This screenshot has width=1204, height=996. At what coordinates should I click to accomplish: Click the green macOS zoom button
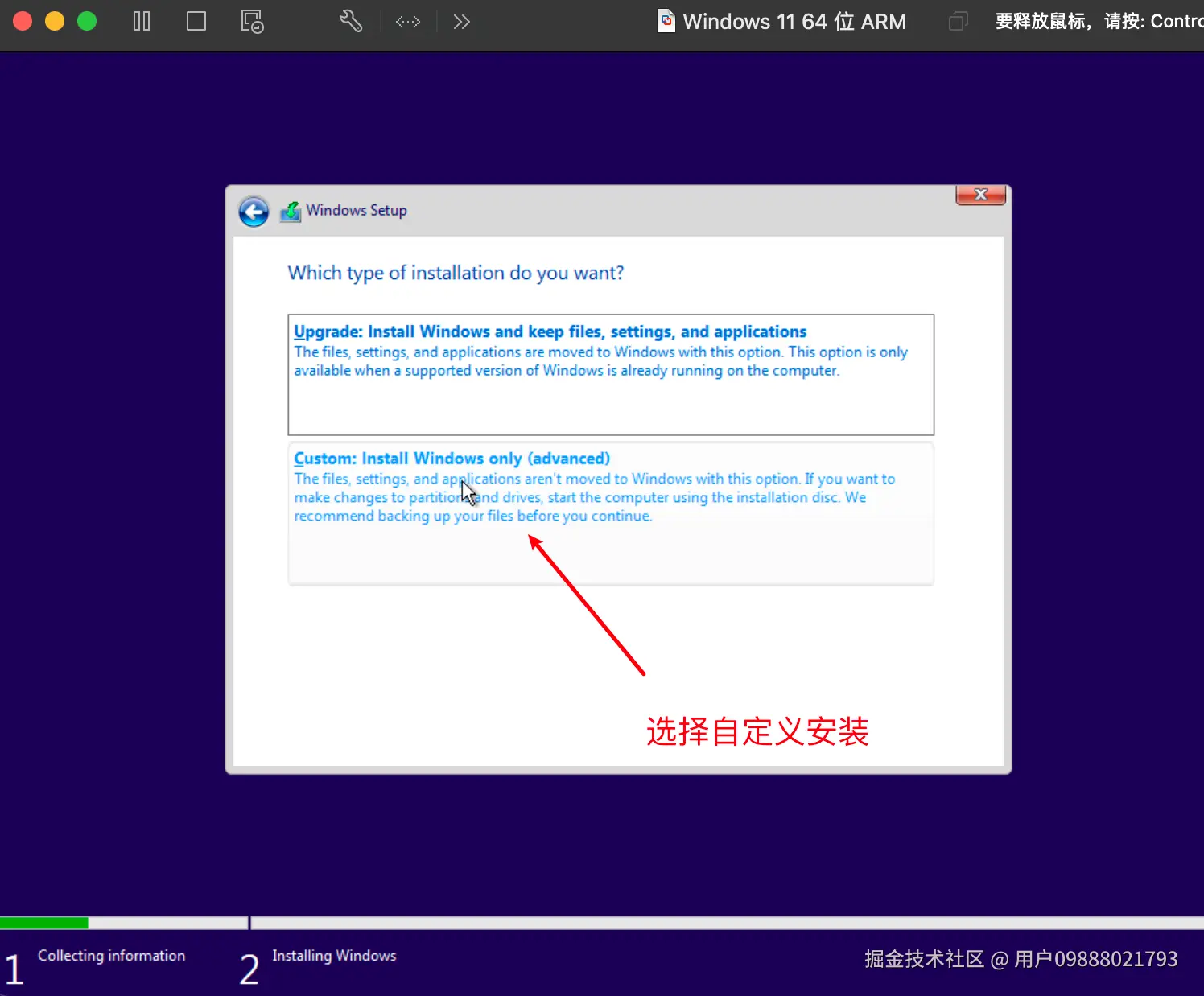tap(87, 21)
